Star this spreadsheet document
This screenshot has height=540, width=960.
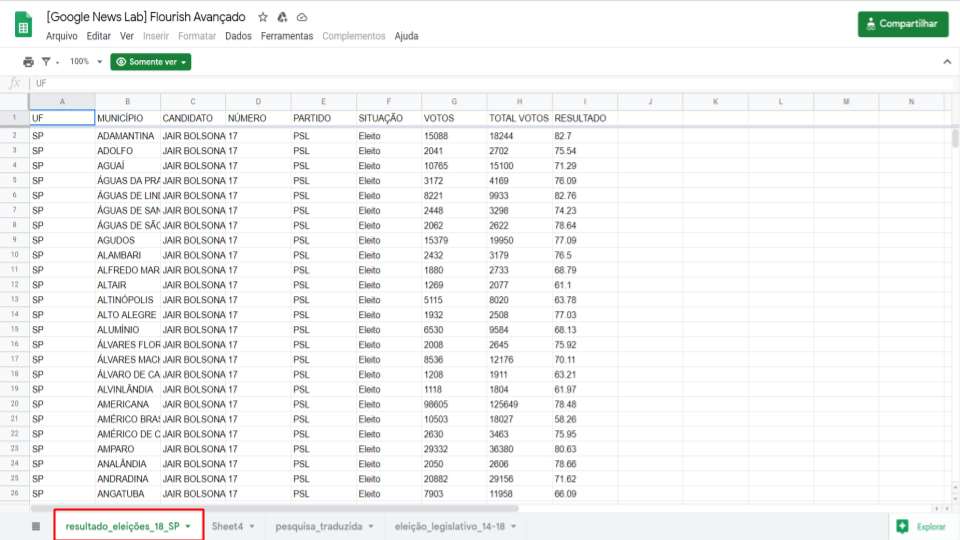tap(263, 17)
